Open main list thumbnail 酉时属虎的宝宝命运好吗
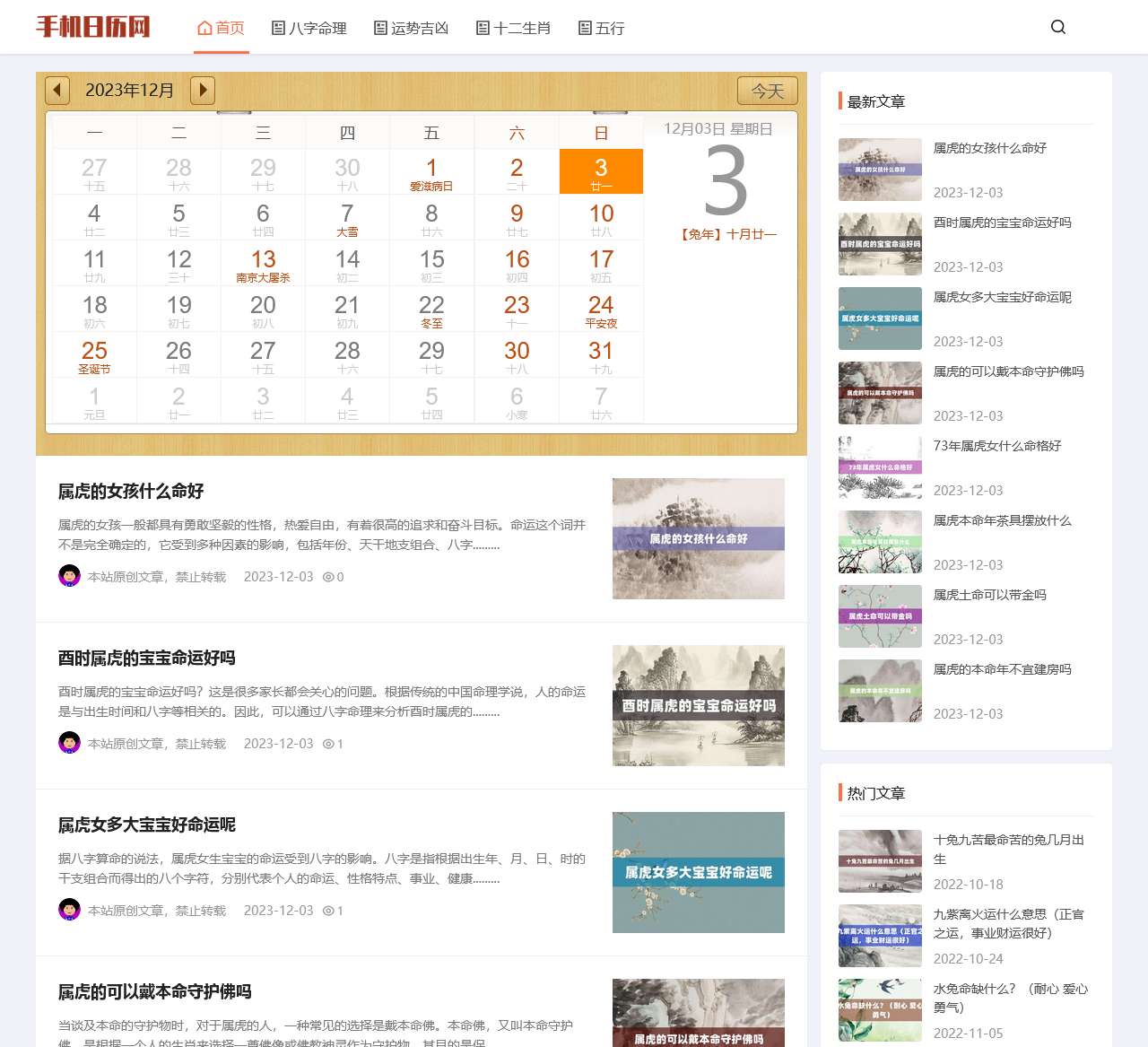The width and height of the screenshot is (1148, 1047). [x=699, y=705]
